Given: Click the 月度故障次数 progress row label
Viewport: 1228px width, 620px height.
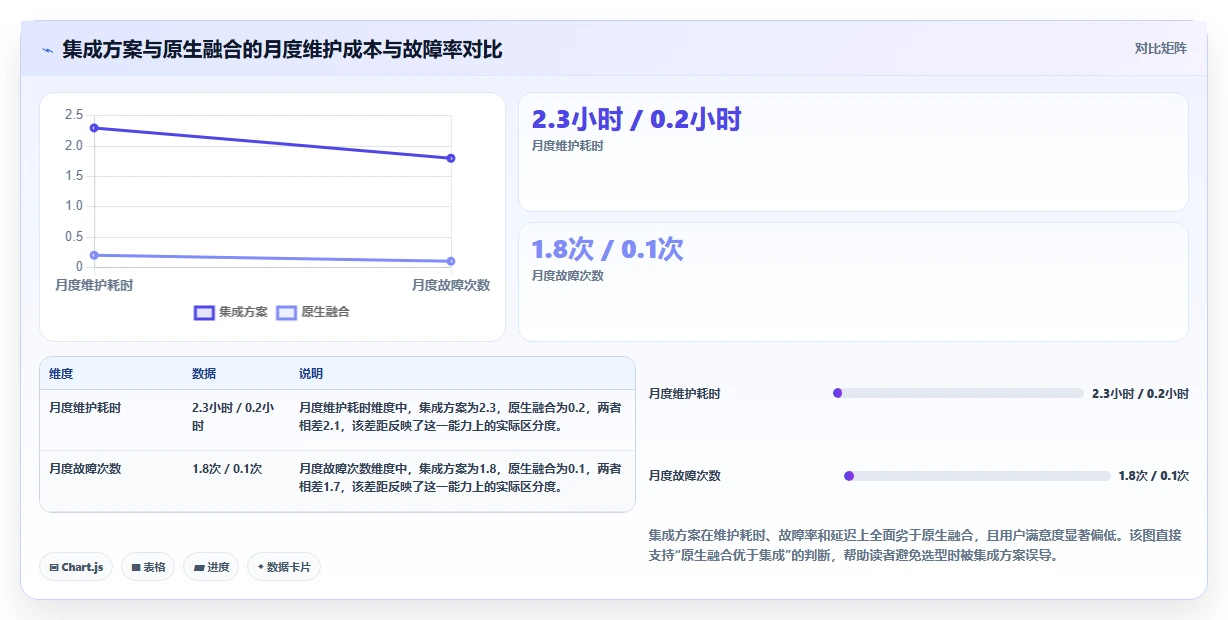Looking at the screenshot, I should tap(685, 476).
